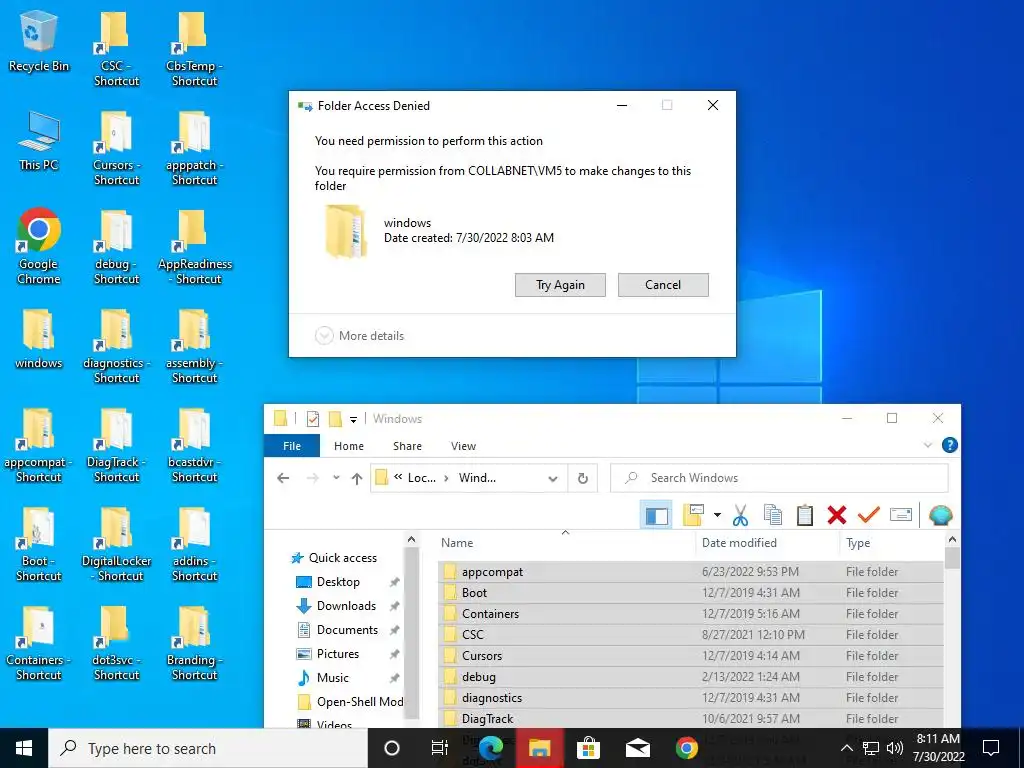
Task: Select This PC desktop icon
Action: tap(39, 140)
